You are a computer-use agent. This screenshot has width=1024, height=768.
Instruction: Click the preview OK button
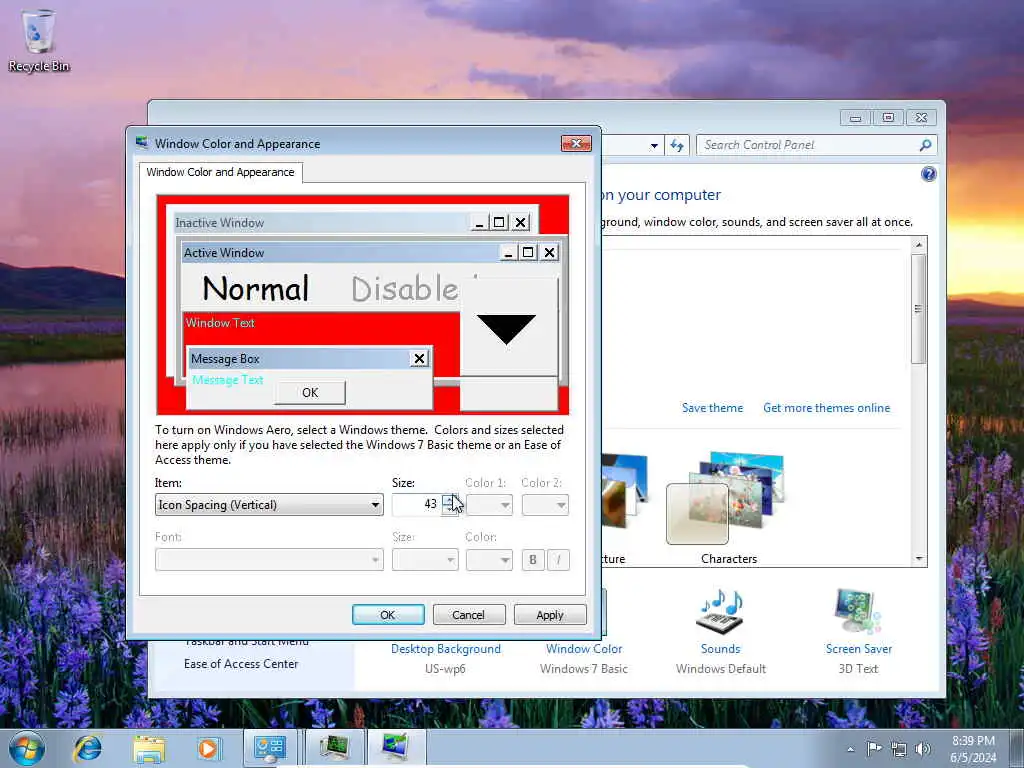click(x=310, y=392)
